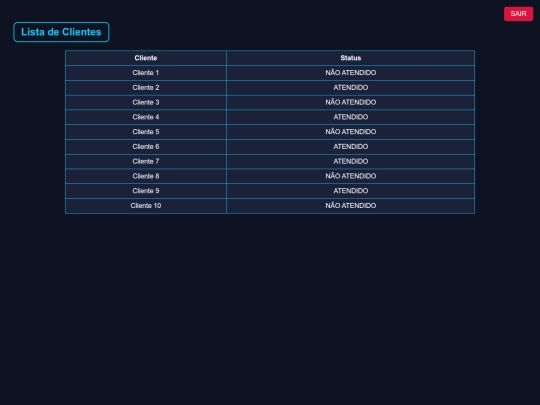540x405 pixels.
Task: Click Cliente 10's NÃO ATENDIDO status
Action: [351, 206]
